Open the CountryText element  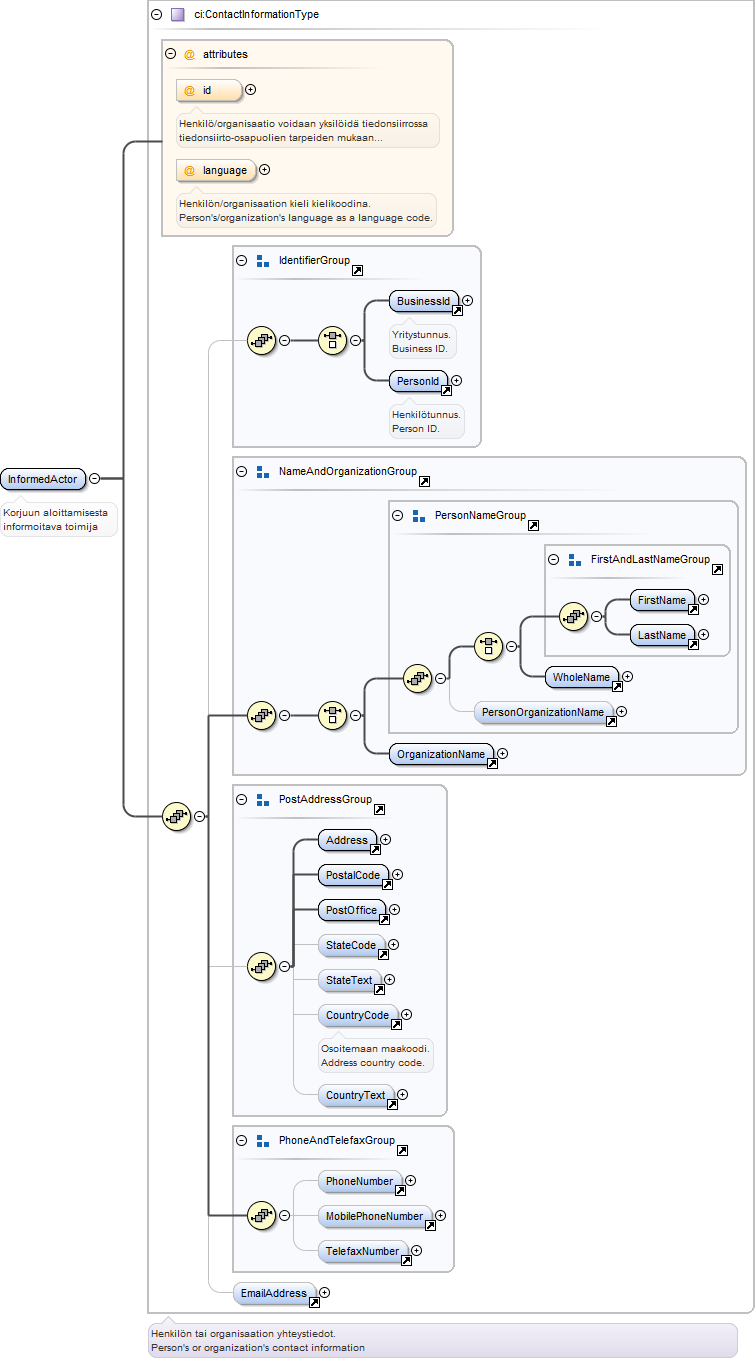tap(356, 1095)
